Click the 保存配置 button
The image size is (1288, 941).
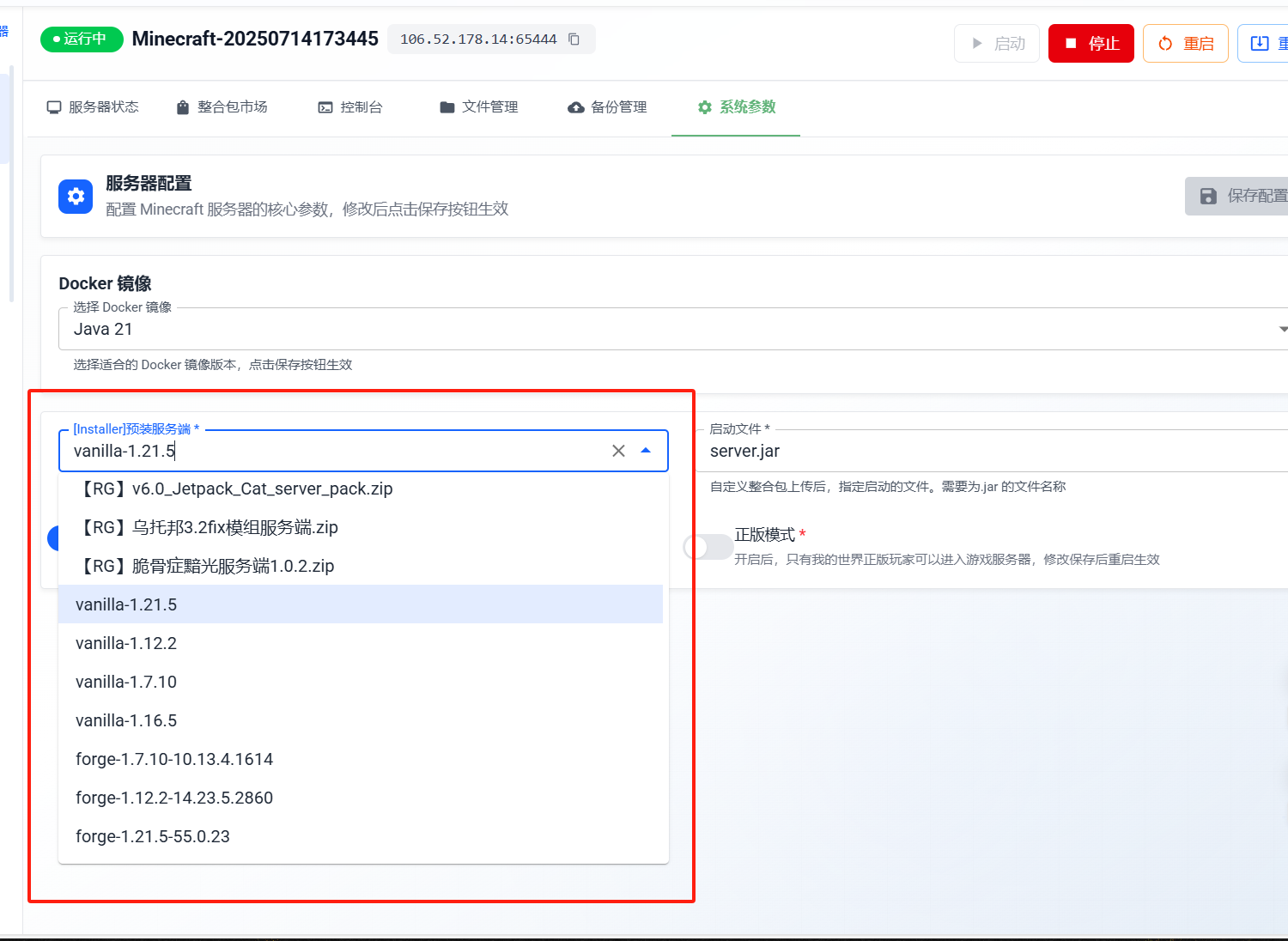[1236, 196]
